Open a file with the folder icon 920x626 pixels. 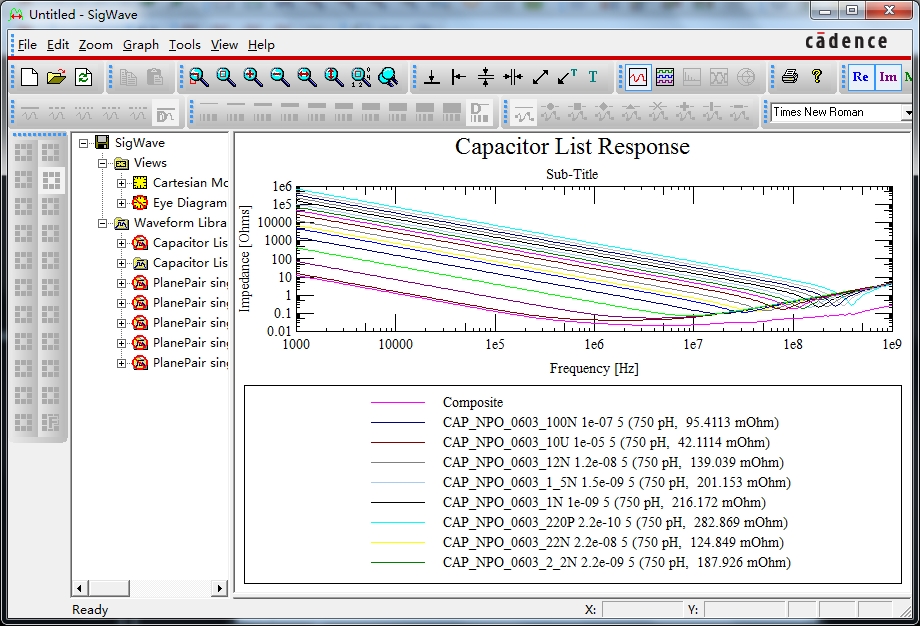56,77
